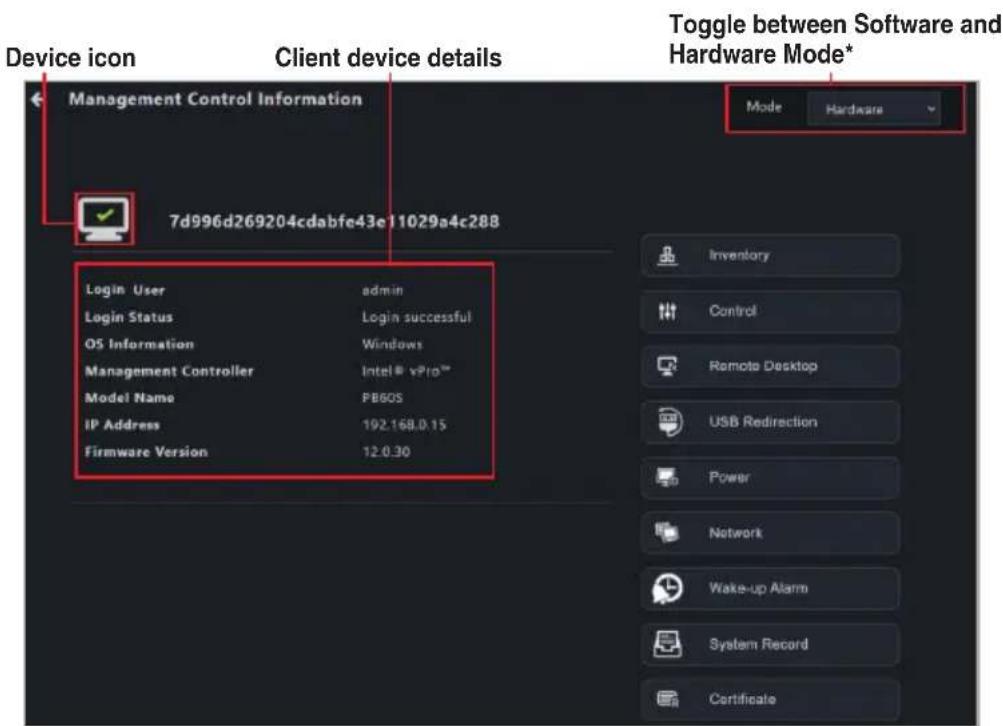This screenshot has width=1003, height=726.
Task: Click the IP Address label
Action: 122,425
